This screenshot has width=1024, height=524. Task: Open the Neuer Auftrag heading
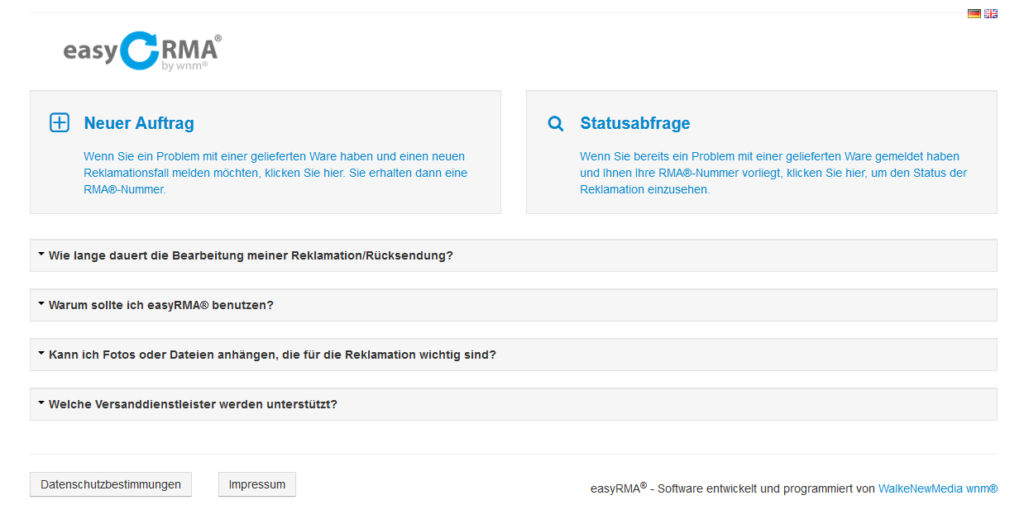(x=139, y=123)
